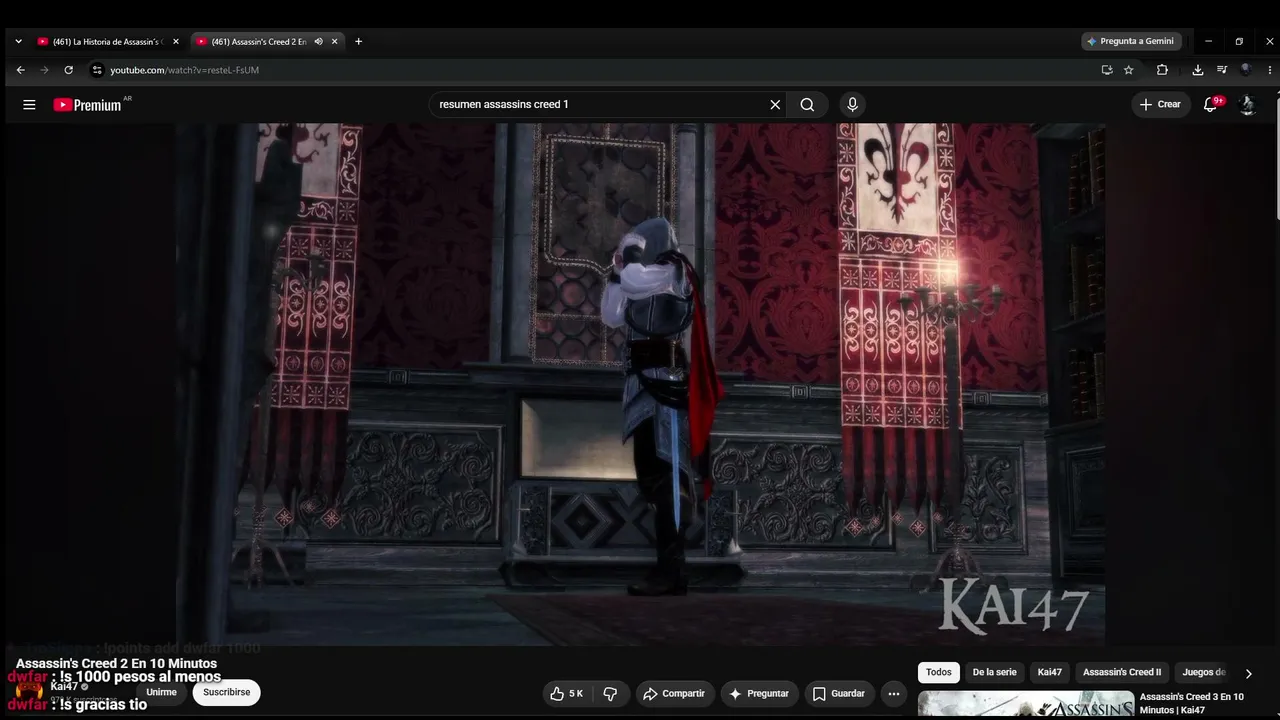
Task: Open the YouTube notifications bell
Action: 1211,104
